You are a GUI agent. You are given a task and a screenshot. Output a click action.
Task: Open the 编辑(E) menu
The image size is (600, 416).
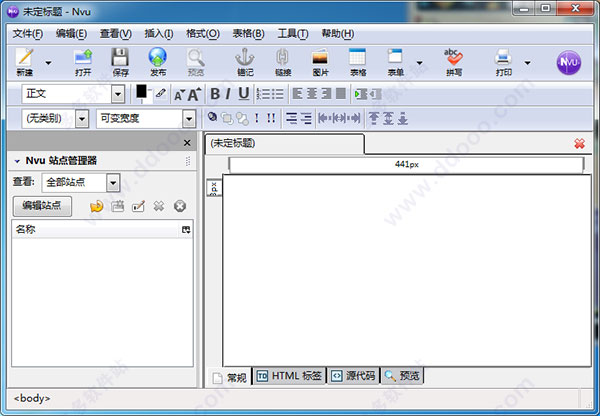click(71, 34)
